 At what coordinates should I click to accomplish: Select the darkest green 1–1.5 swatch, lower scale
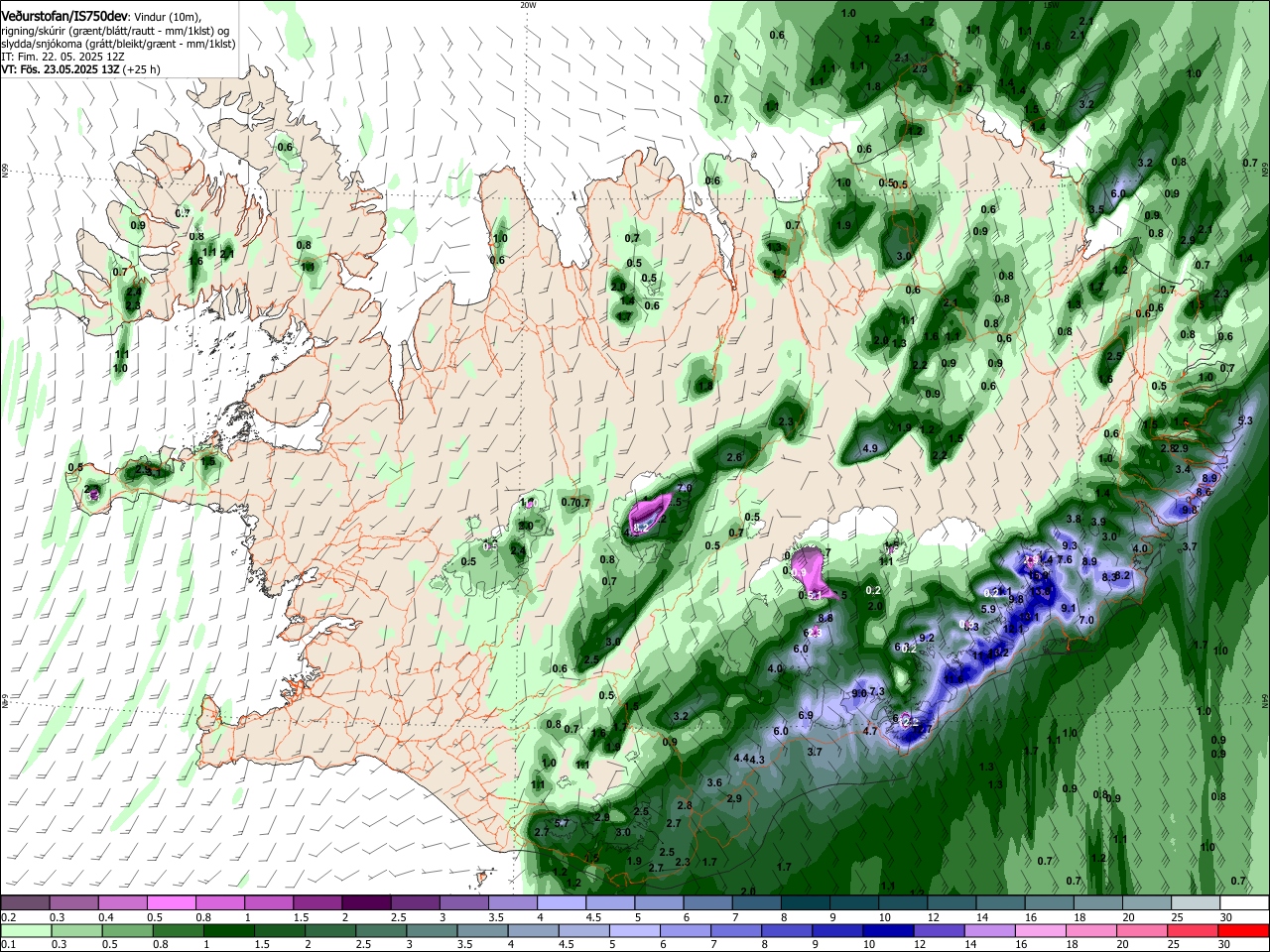pyautogui.click(x=229, y=930)
